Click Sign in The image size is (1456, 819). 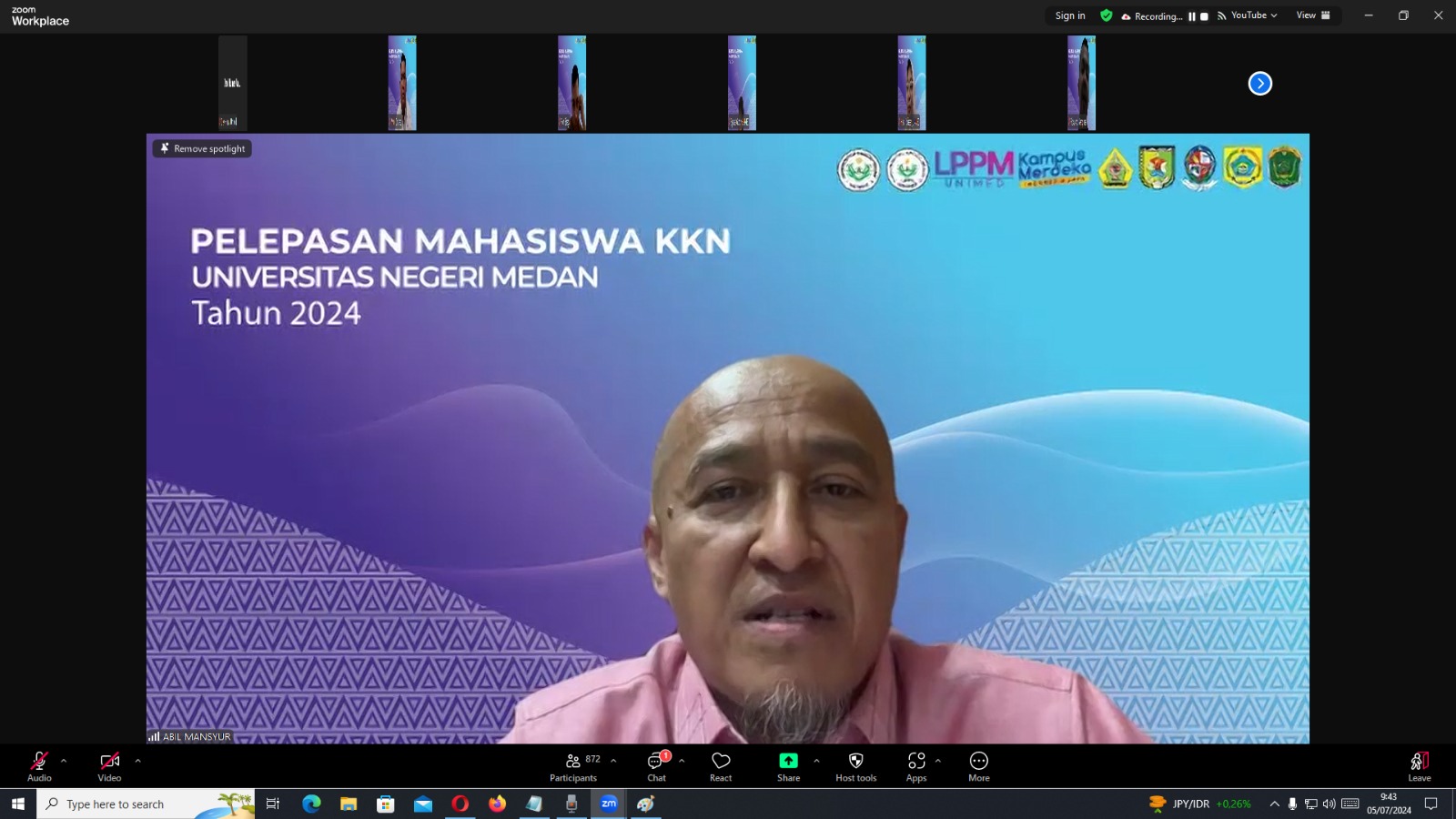1069,15
